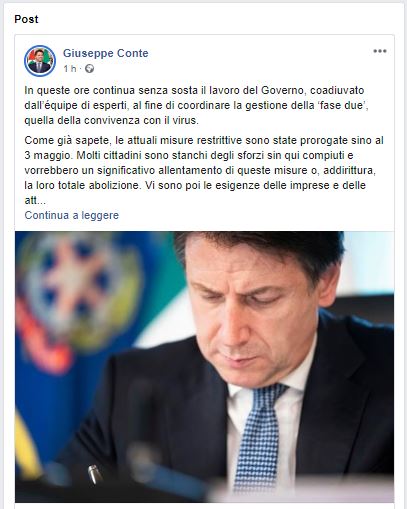Click the first paragraph beginning 'In queste ore'
This screenshot has height=509, width=407.
pyautogui.click(x=197, y=105)
